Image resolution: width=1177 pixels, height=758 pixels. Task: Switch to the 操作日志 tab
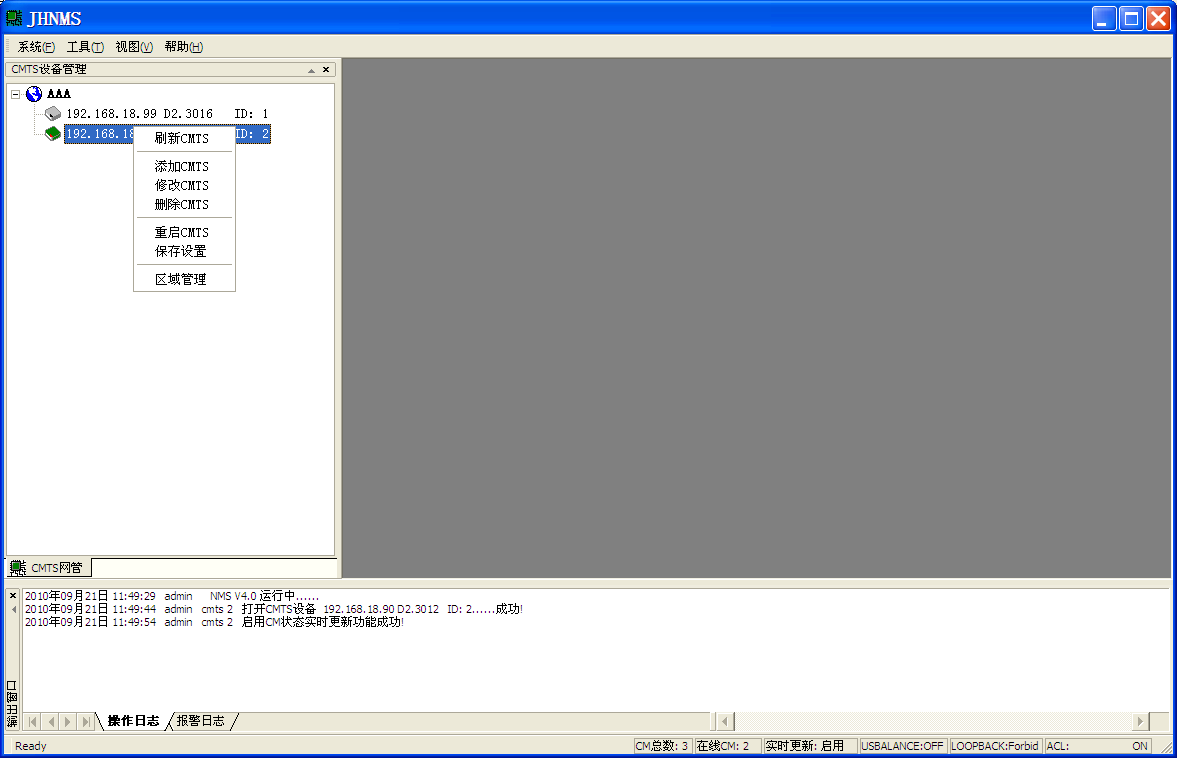pos(133,721)
